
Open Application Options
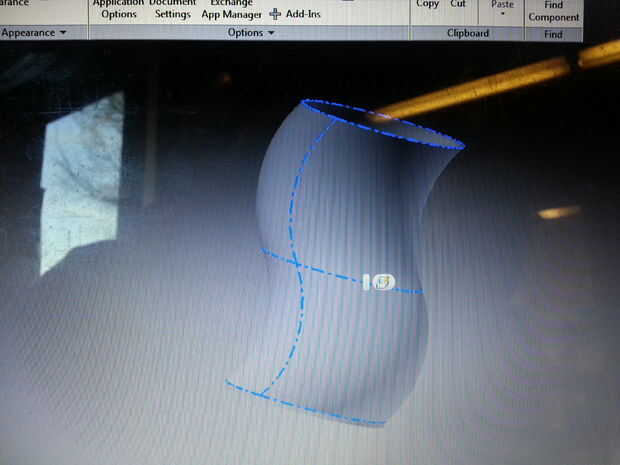118,9
